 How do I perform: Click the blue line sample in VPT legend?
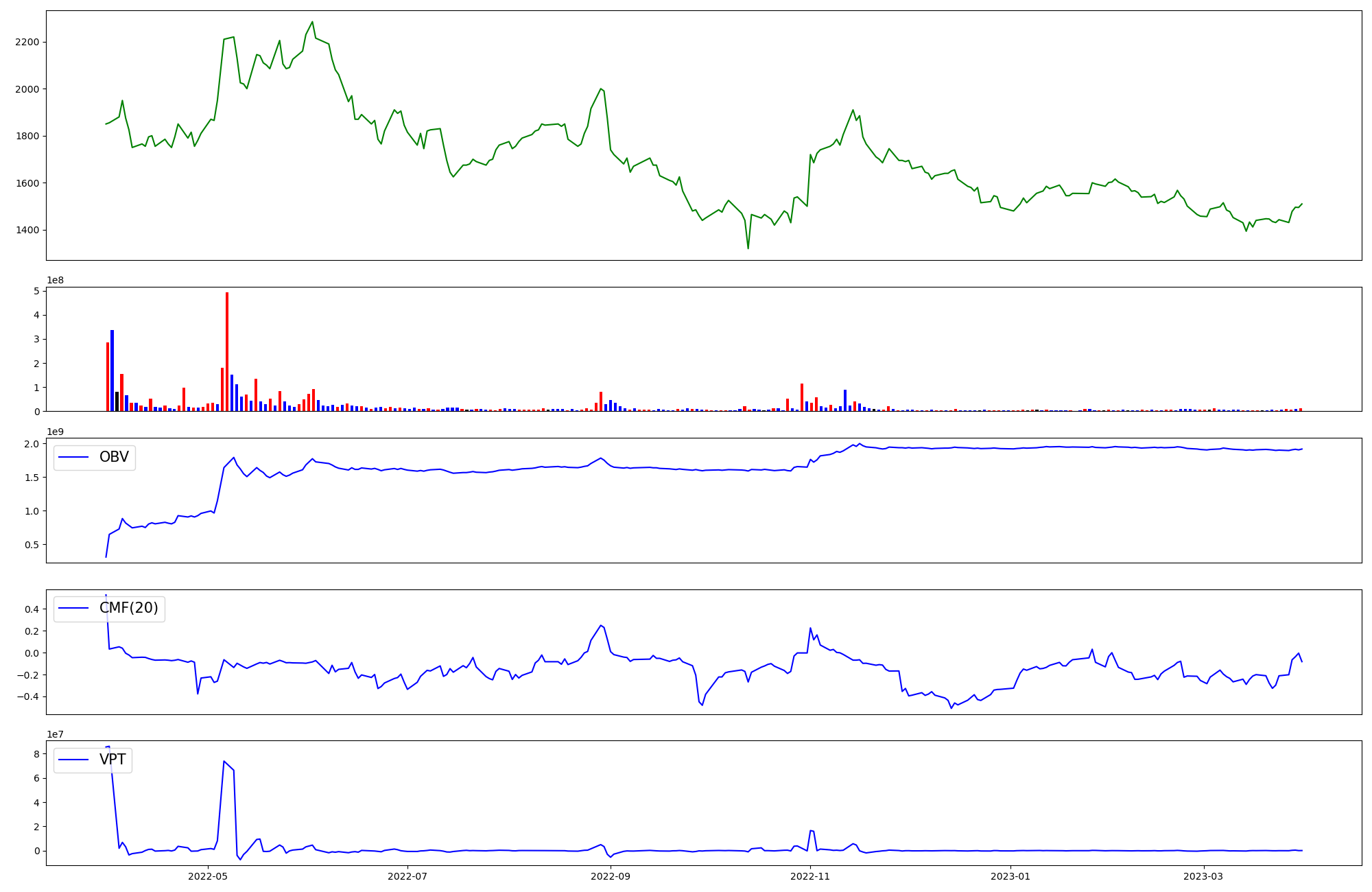click(x=74, y=760)
